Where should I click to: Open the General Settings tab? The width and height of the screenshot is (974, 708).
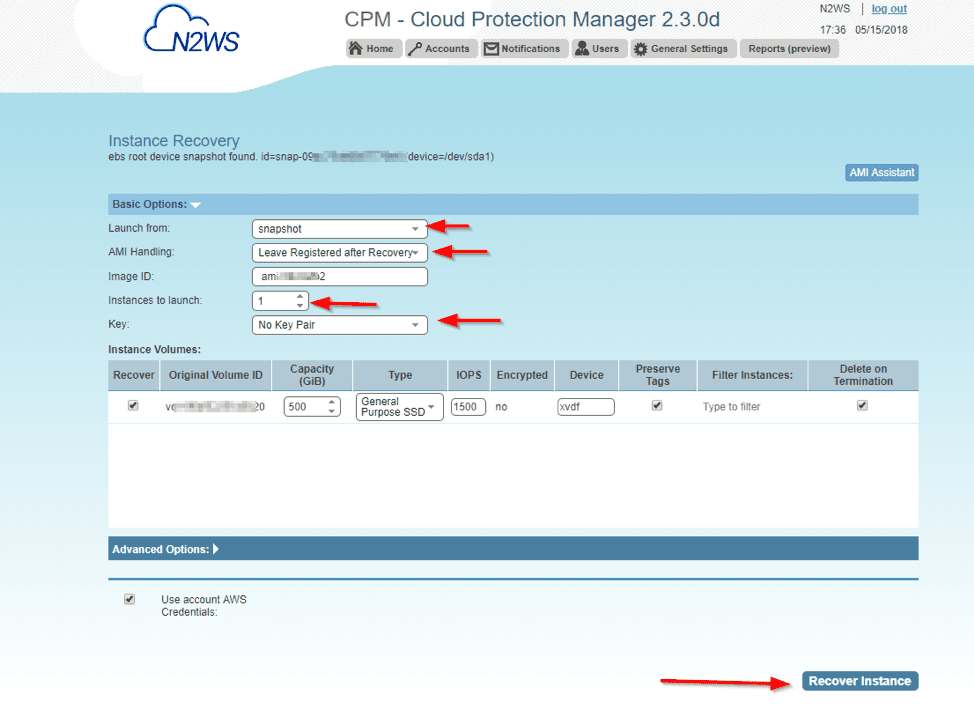click(683, 48)
